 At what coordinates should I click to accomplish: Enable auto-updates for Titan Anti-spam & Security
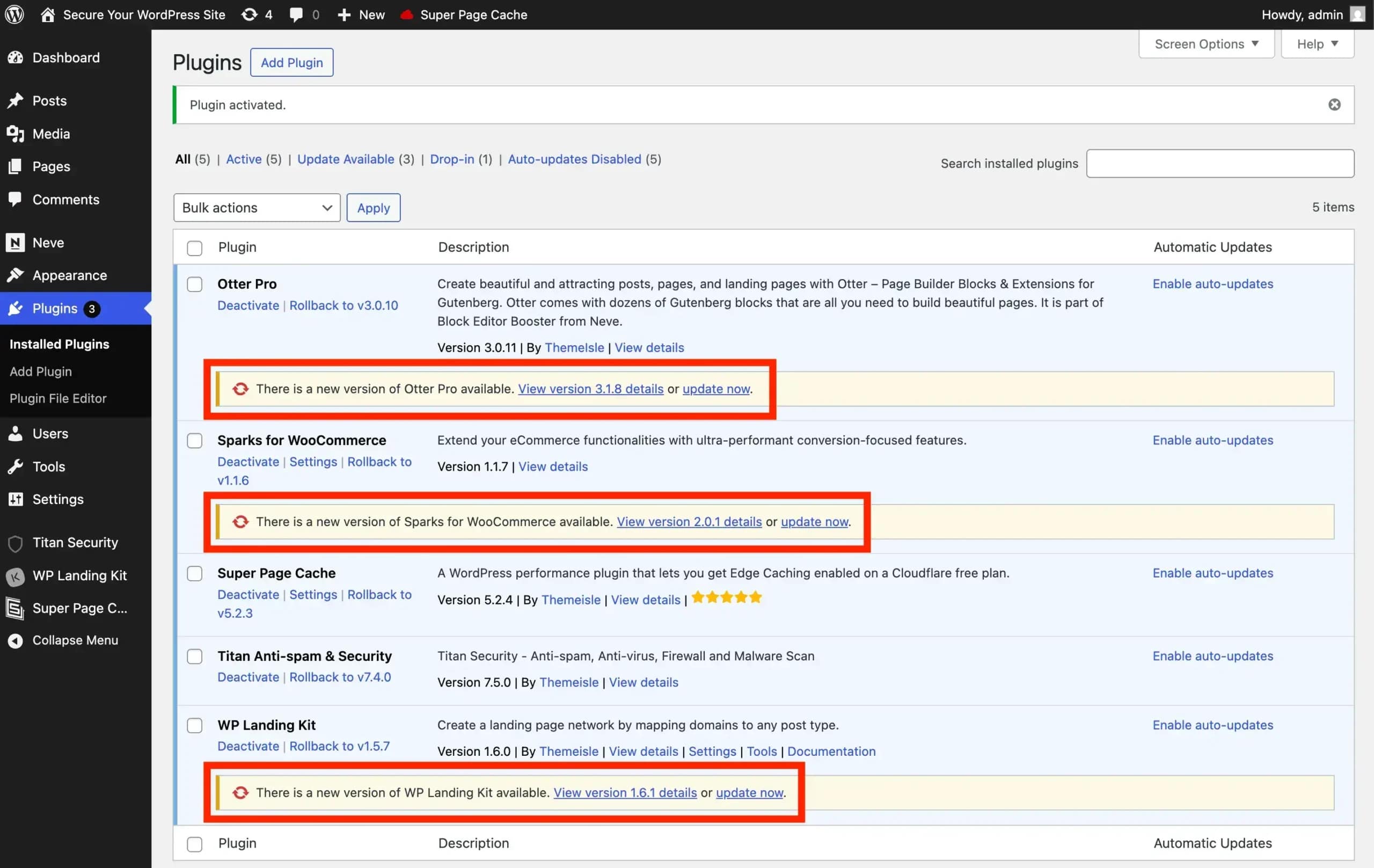(1212, 657)
